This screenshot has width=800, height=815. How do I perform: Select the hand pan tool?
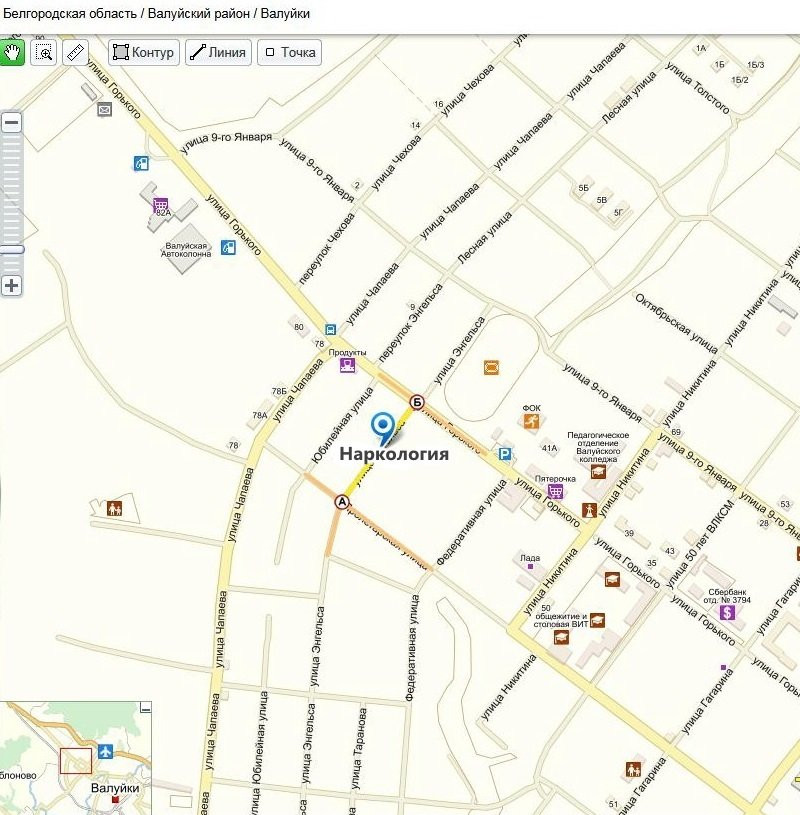click(12, 52)
